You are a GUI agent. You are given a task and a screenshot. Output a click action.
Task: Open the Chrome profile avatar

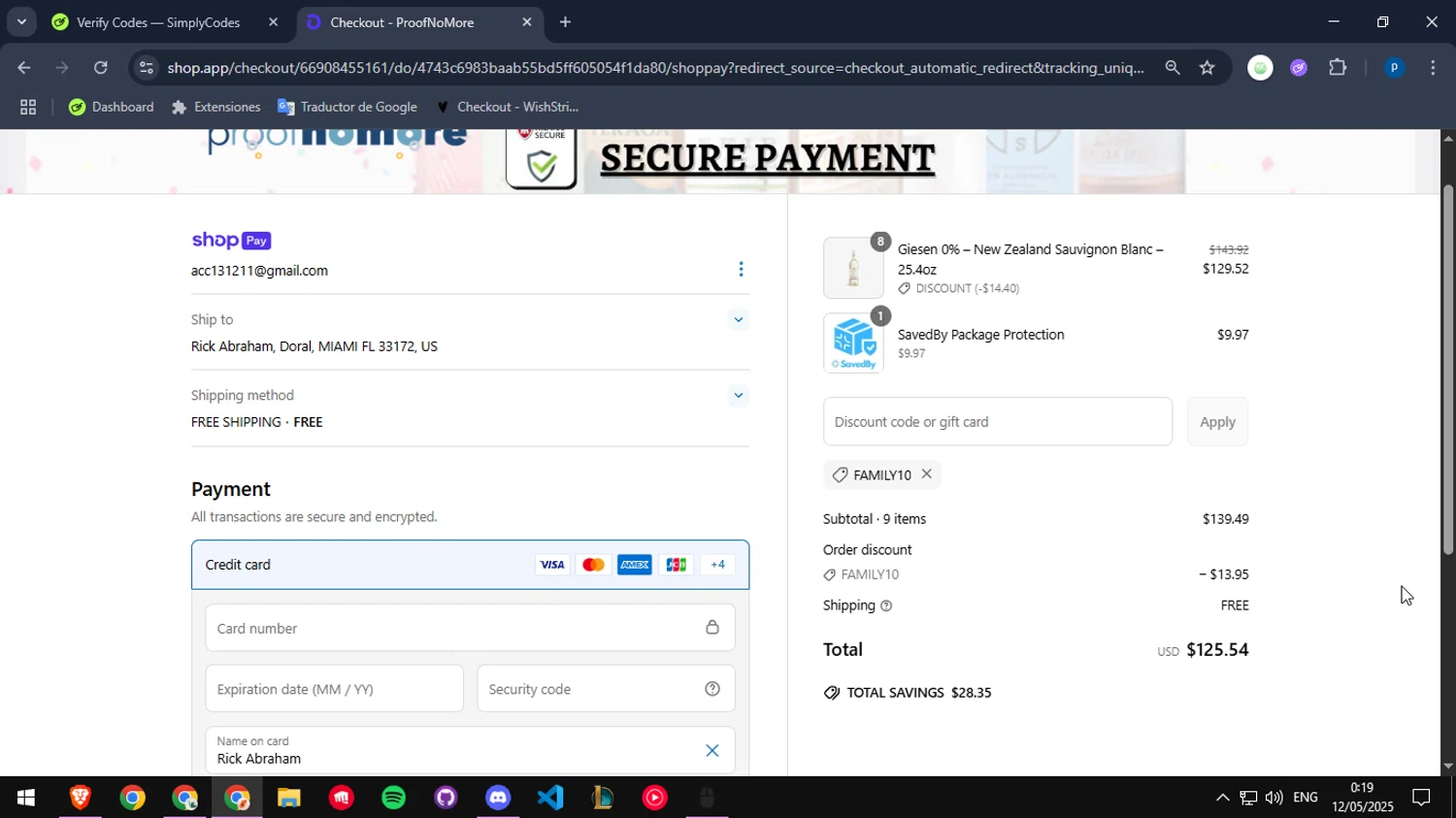point(1394,68)
